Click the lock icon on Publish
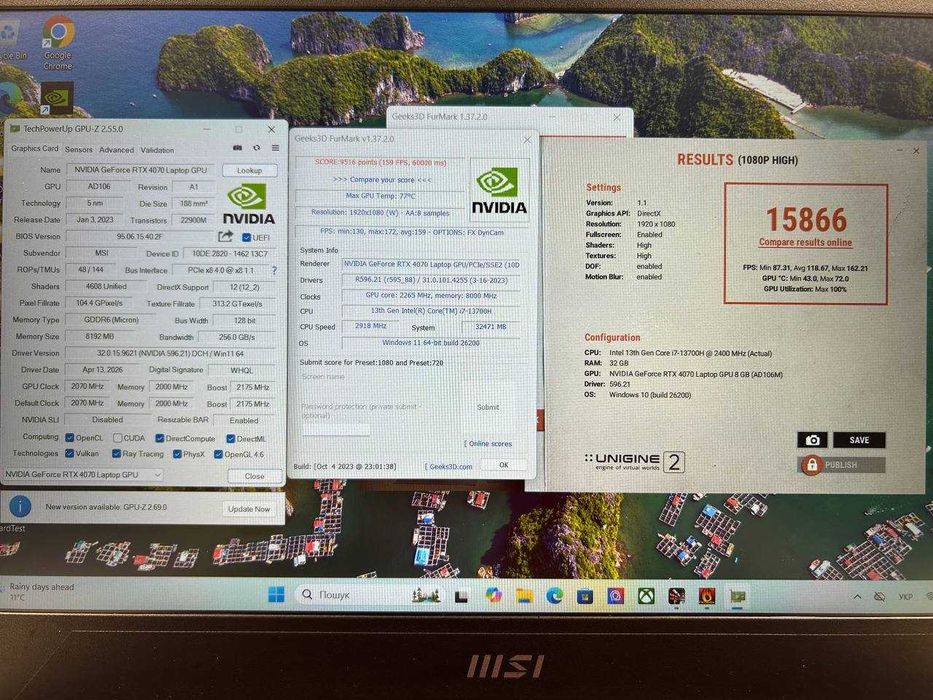The image size is (933, 700). (812, 465)
